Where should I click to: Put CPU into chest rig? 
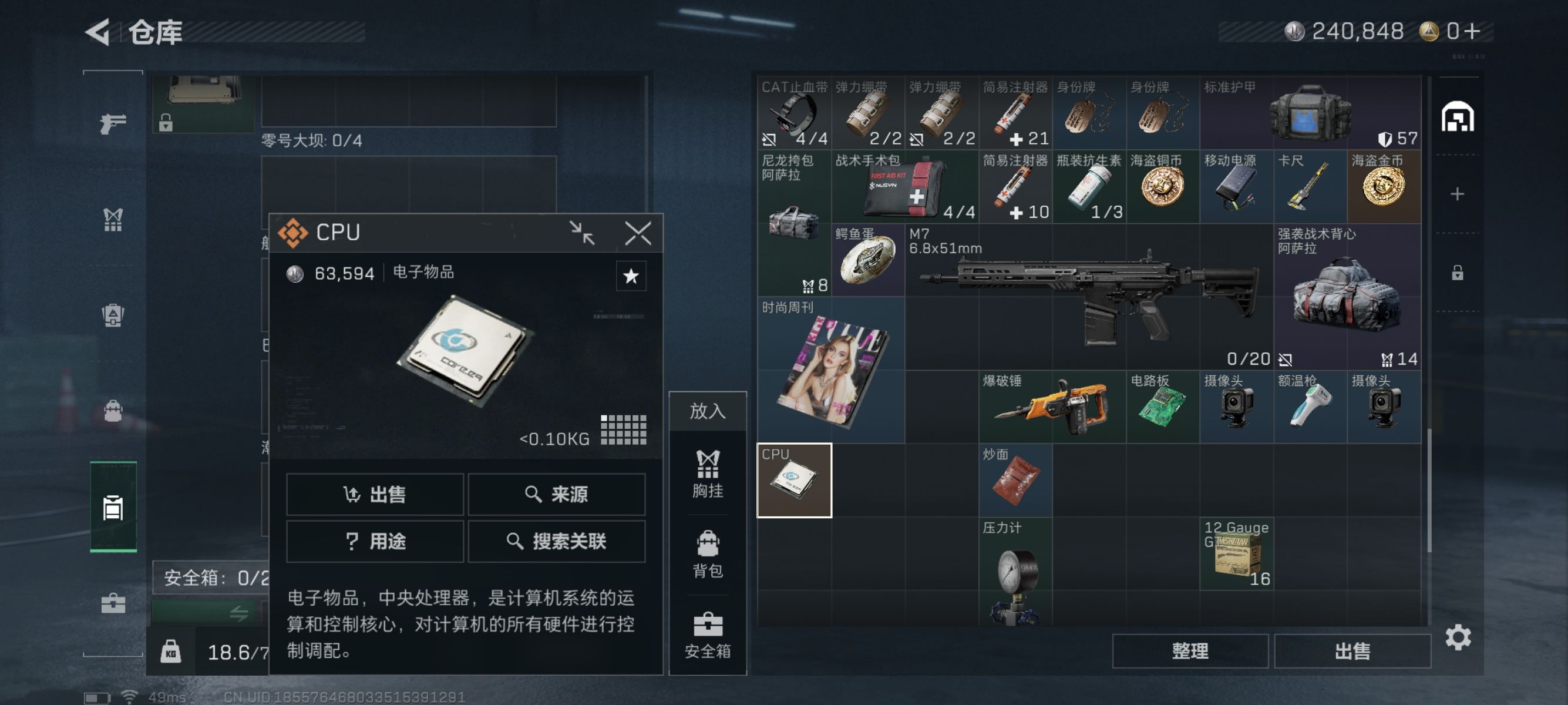click(x=707, y=474)
